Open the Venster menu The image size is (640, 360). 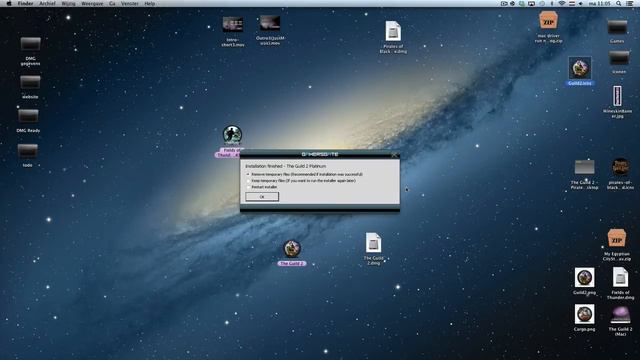(130, 3)
